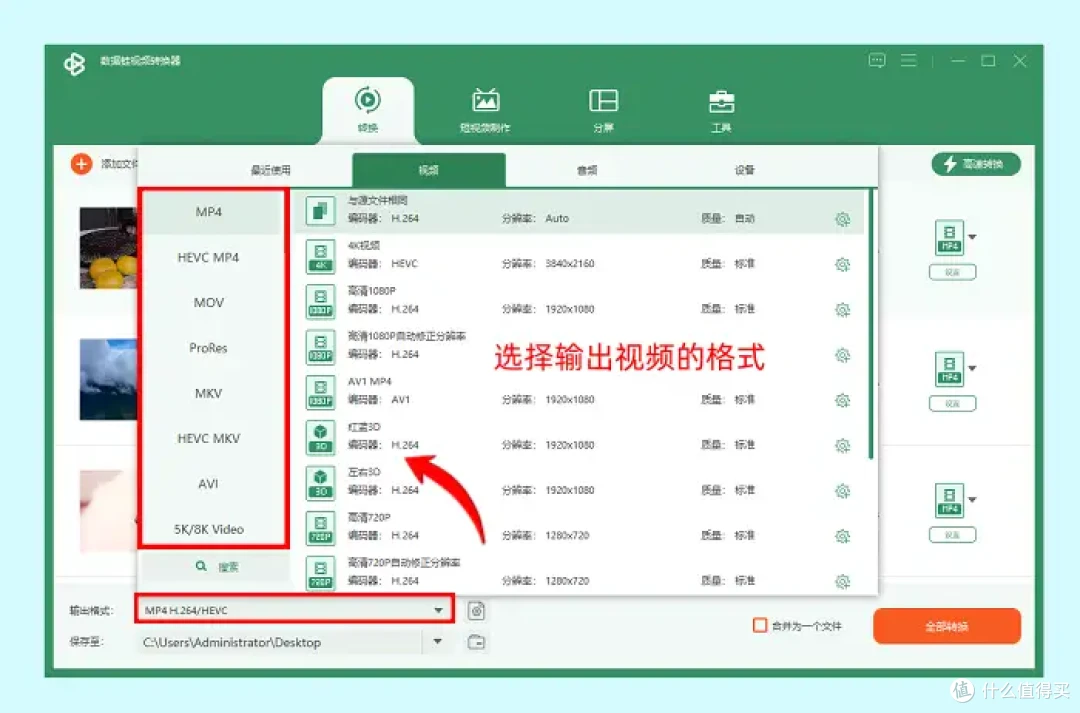This screenshot has width=1080, height=713.
Task: Open settings gear for AV1 MP4 preset
Action: coord(842,401)
